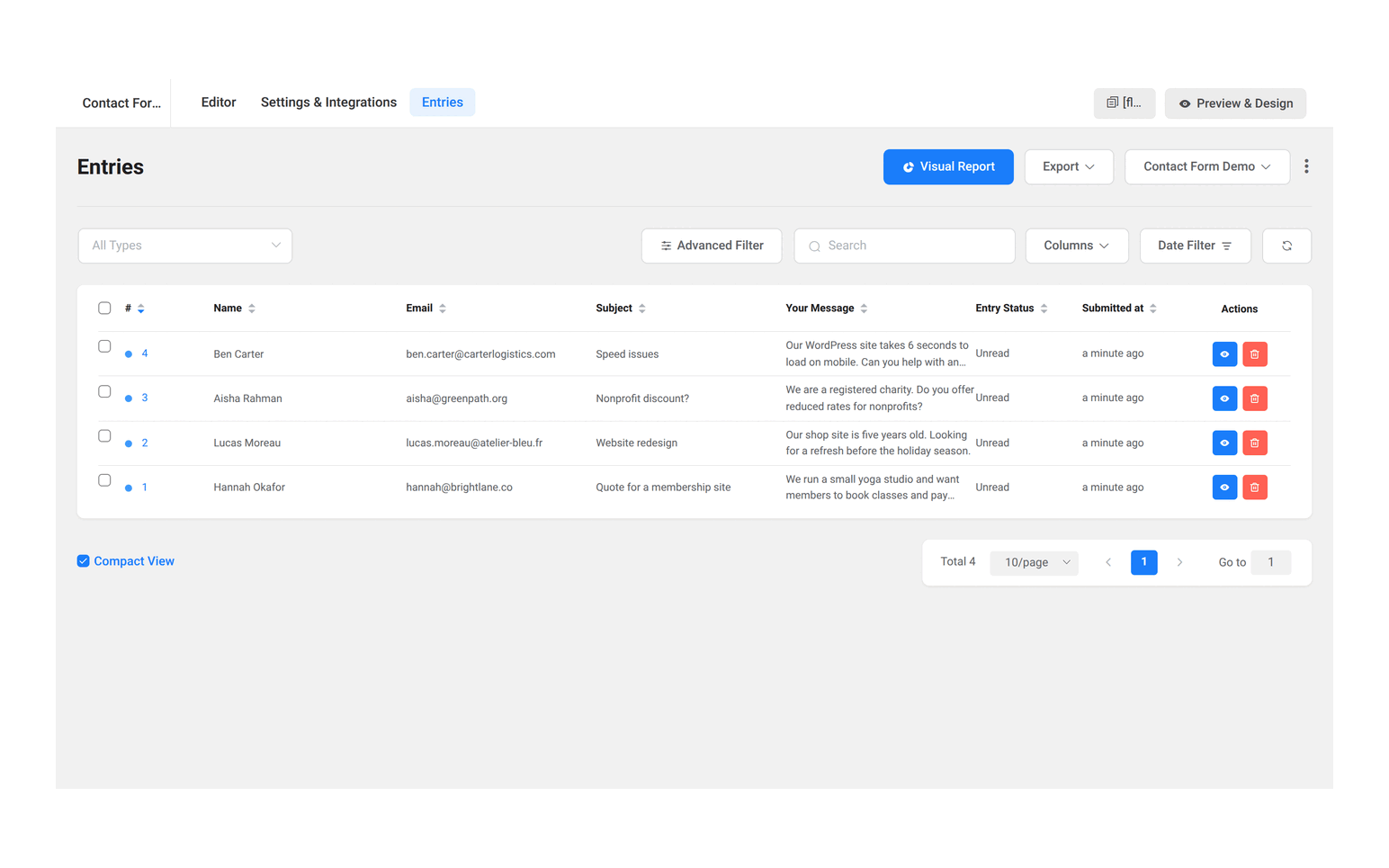This screenshot has width=1389, height=868.
Task: Delete Lucas Moreau's entry with trash icon
Action: pos(1255,443)
